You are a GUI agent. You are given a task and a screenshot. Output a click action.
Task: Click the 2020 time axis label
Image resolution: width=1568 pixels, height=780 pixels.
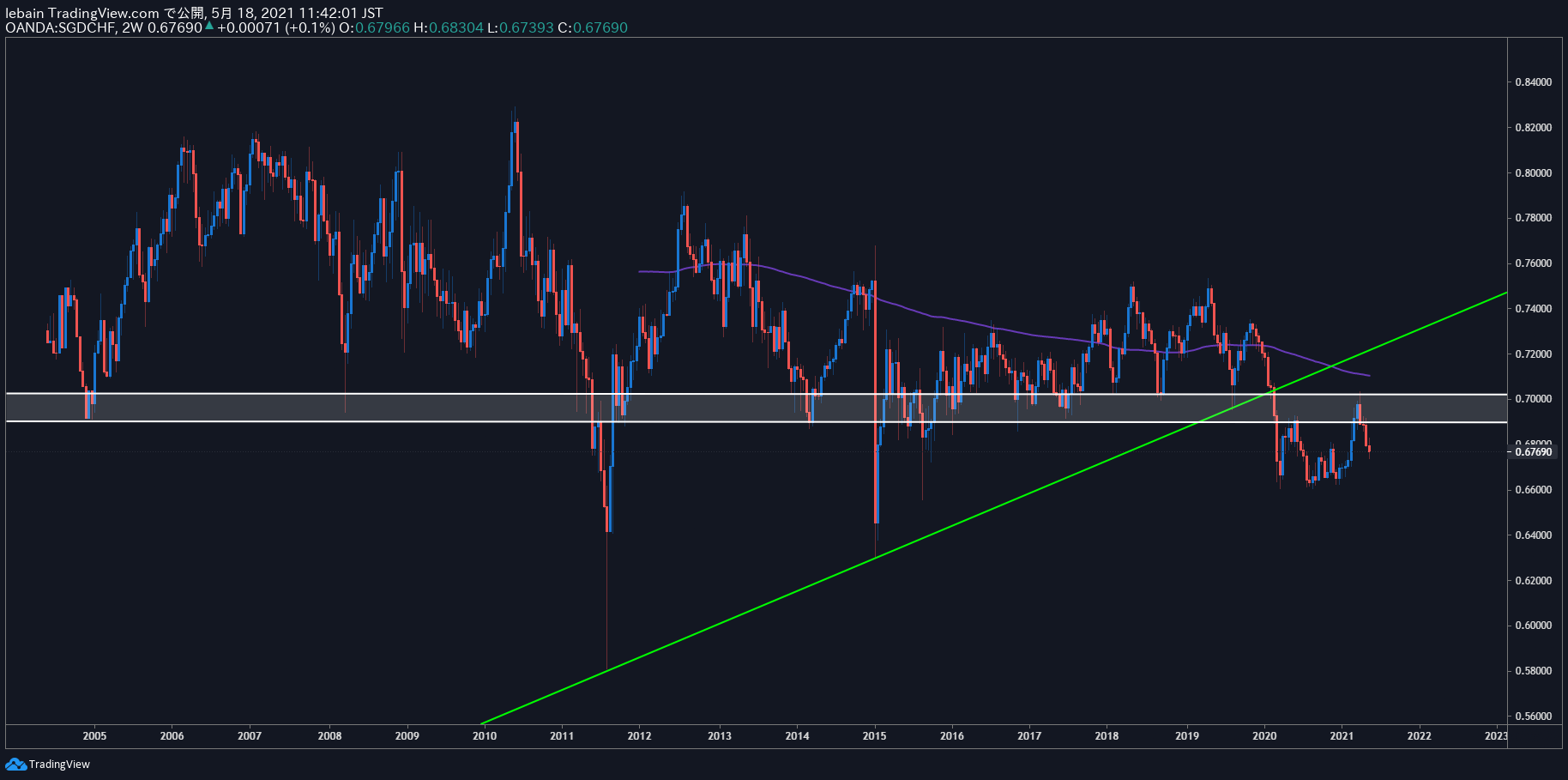coord(1264,735)
